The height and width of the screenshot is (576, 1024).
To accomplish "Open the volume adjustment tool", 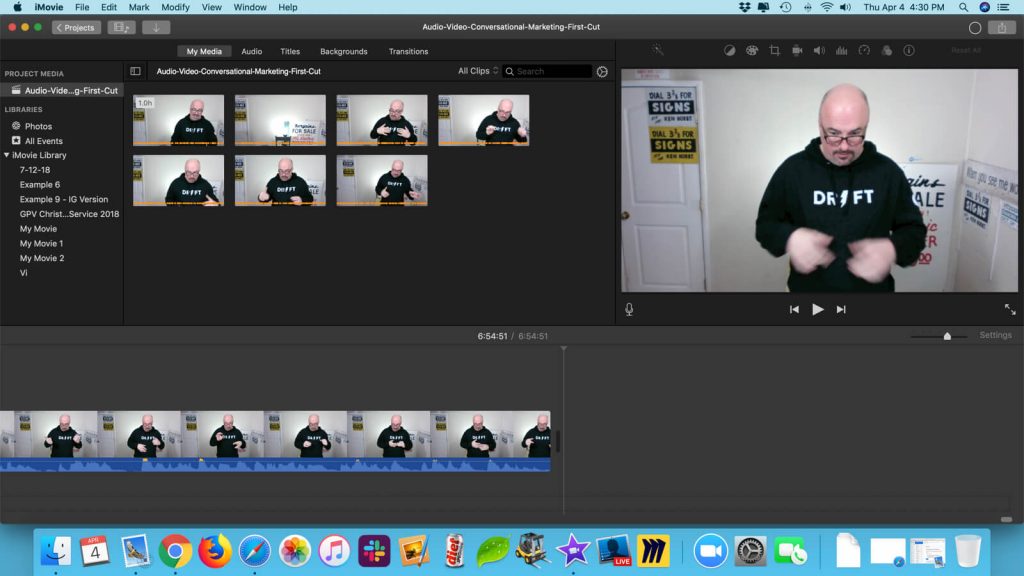I will tap(819, 50).
